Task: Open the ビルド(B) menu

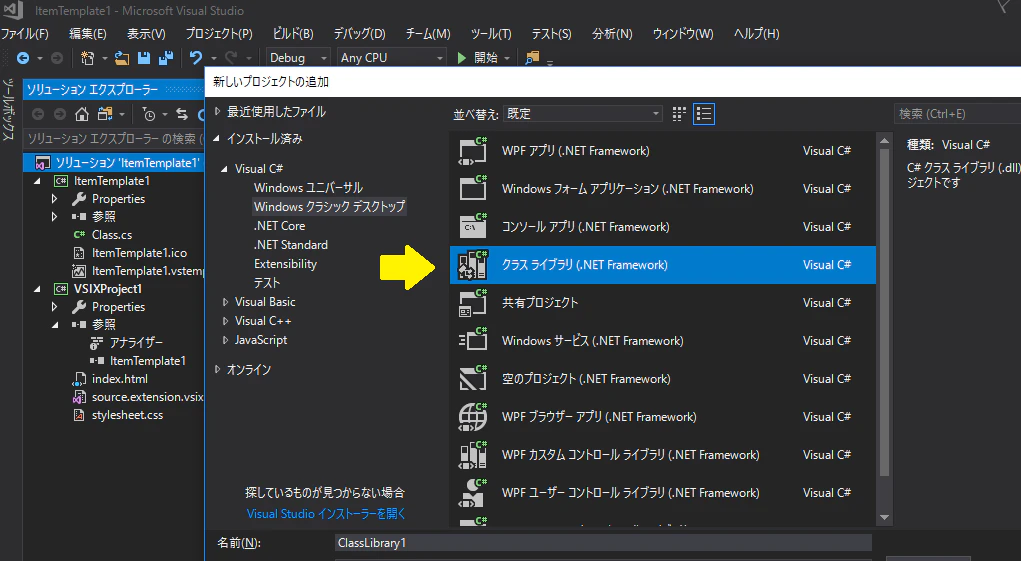Action: pyautogui.click(x=293, y=34)
